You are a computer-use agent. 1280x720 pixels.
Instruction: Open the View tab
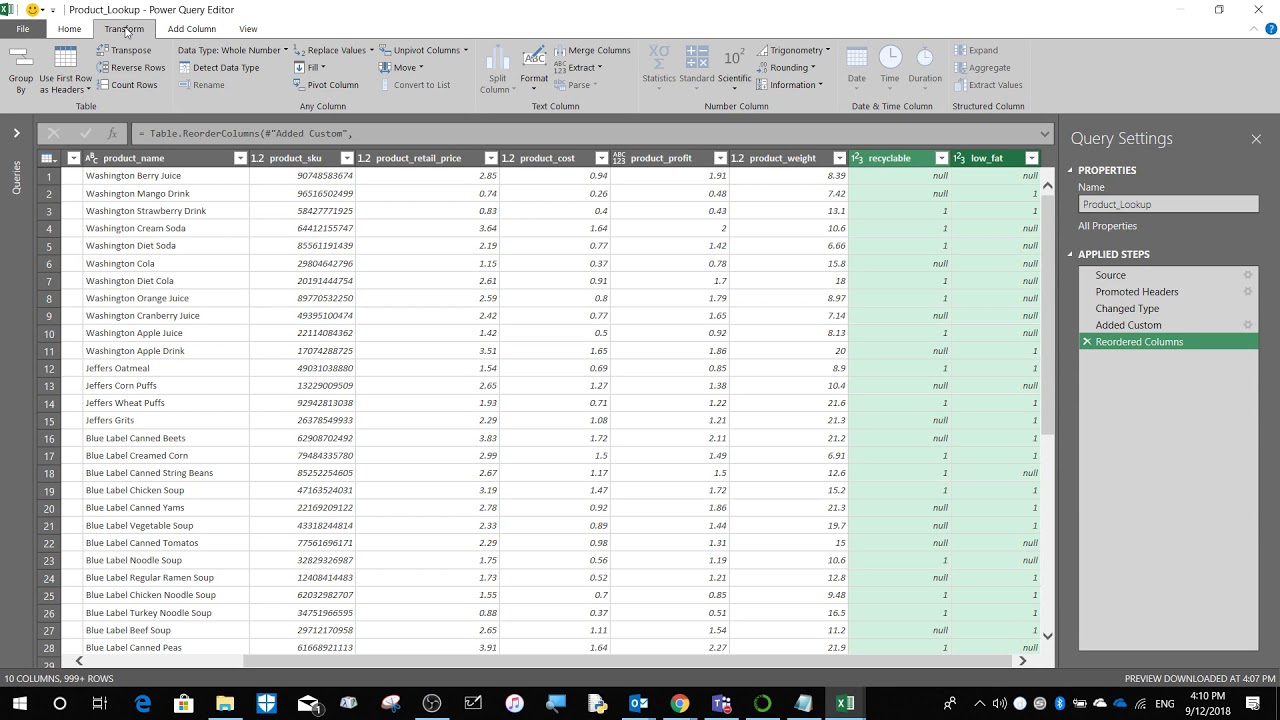[x=248, y=29]
